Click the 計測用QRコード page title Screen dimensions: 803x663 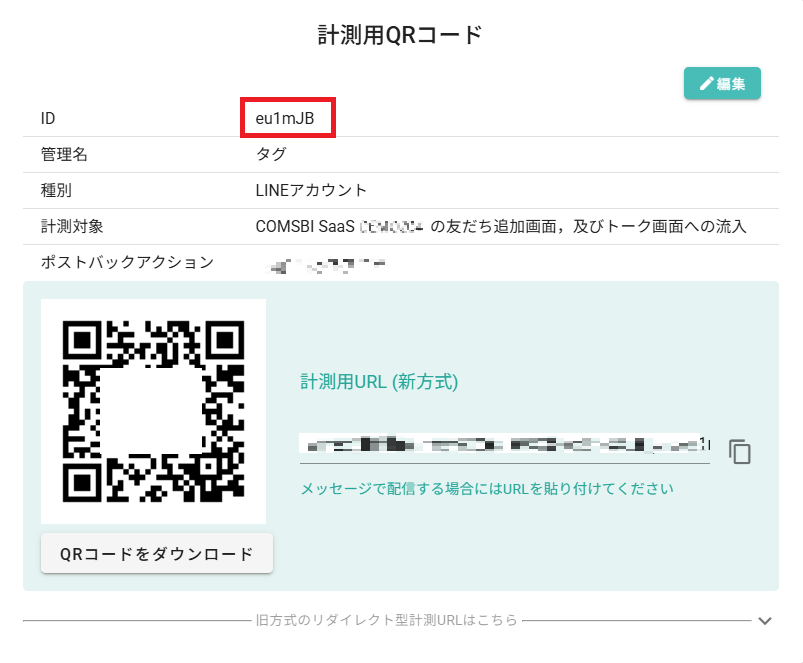(400, 36)
